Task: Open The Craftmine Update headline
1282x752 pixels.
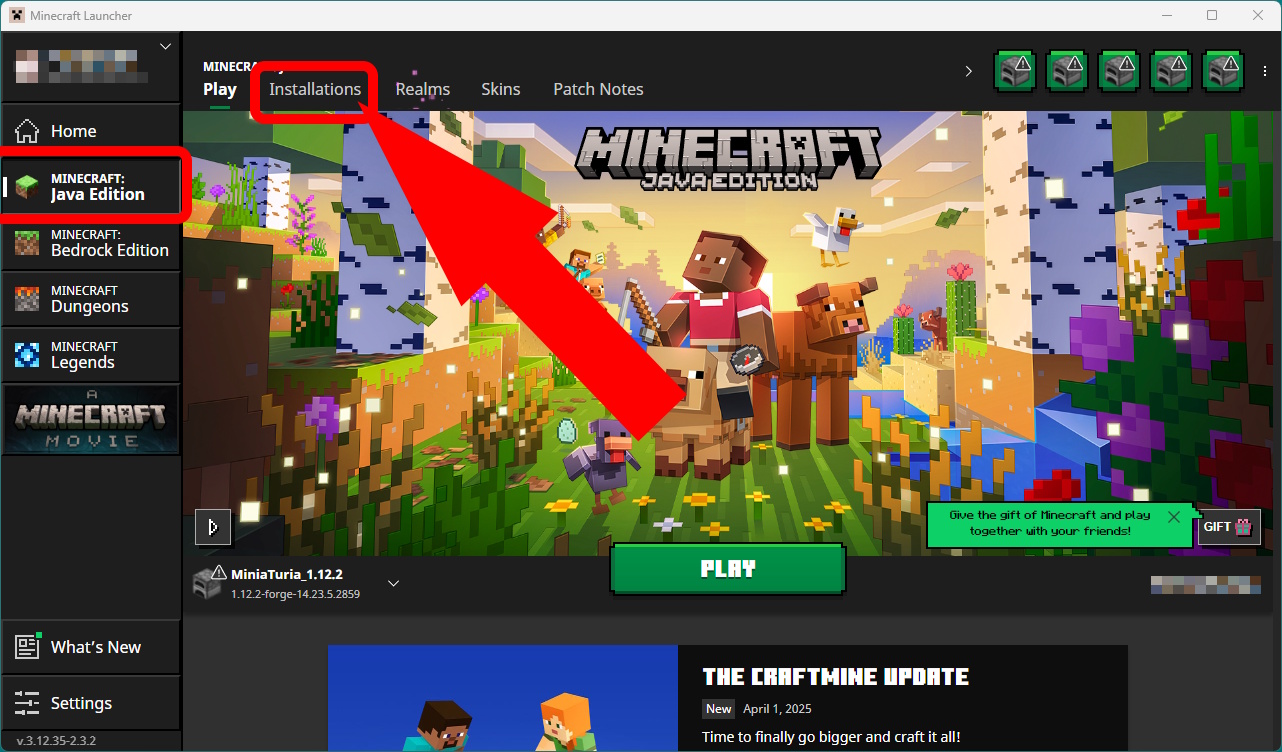Action: click(836, 677)
